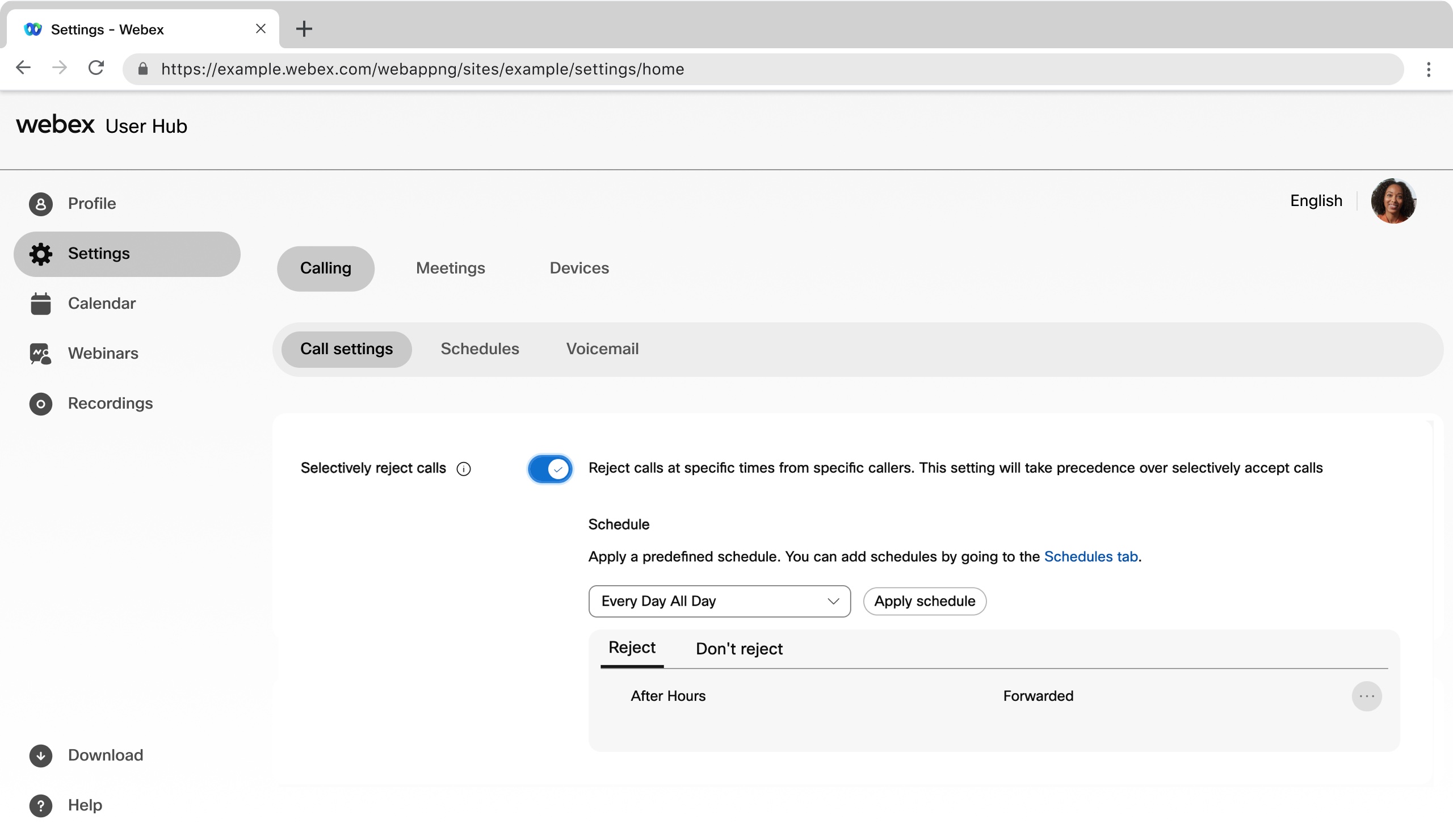Click the Settings gear icon

click(40, 254)
